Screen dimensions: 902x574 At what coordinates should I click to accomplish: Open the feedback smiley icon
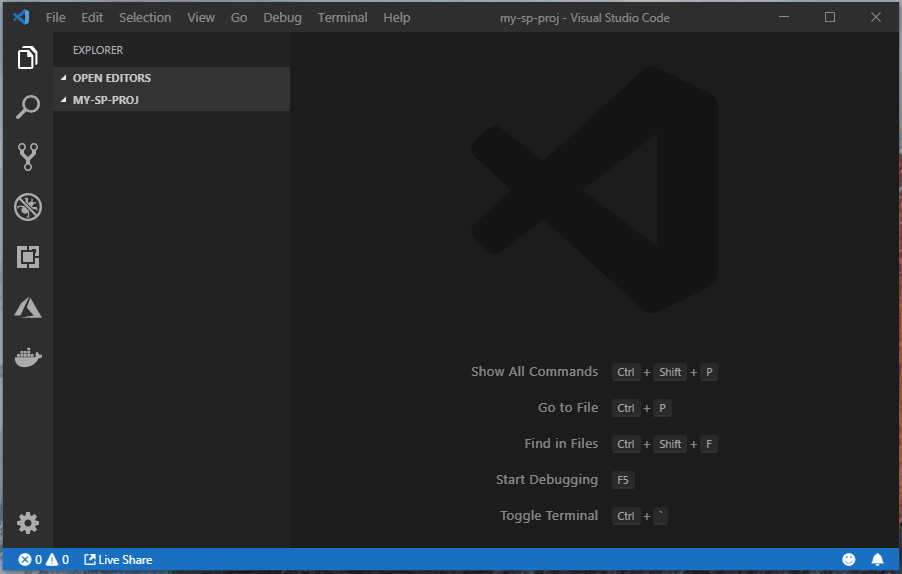click(849, 559)
